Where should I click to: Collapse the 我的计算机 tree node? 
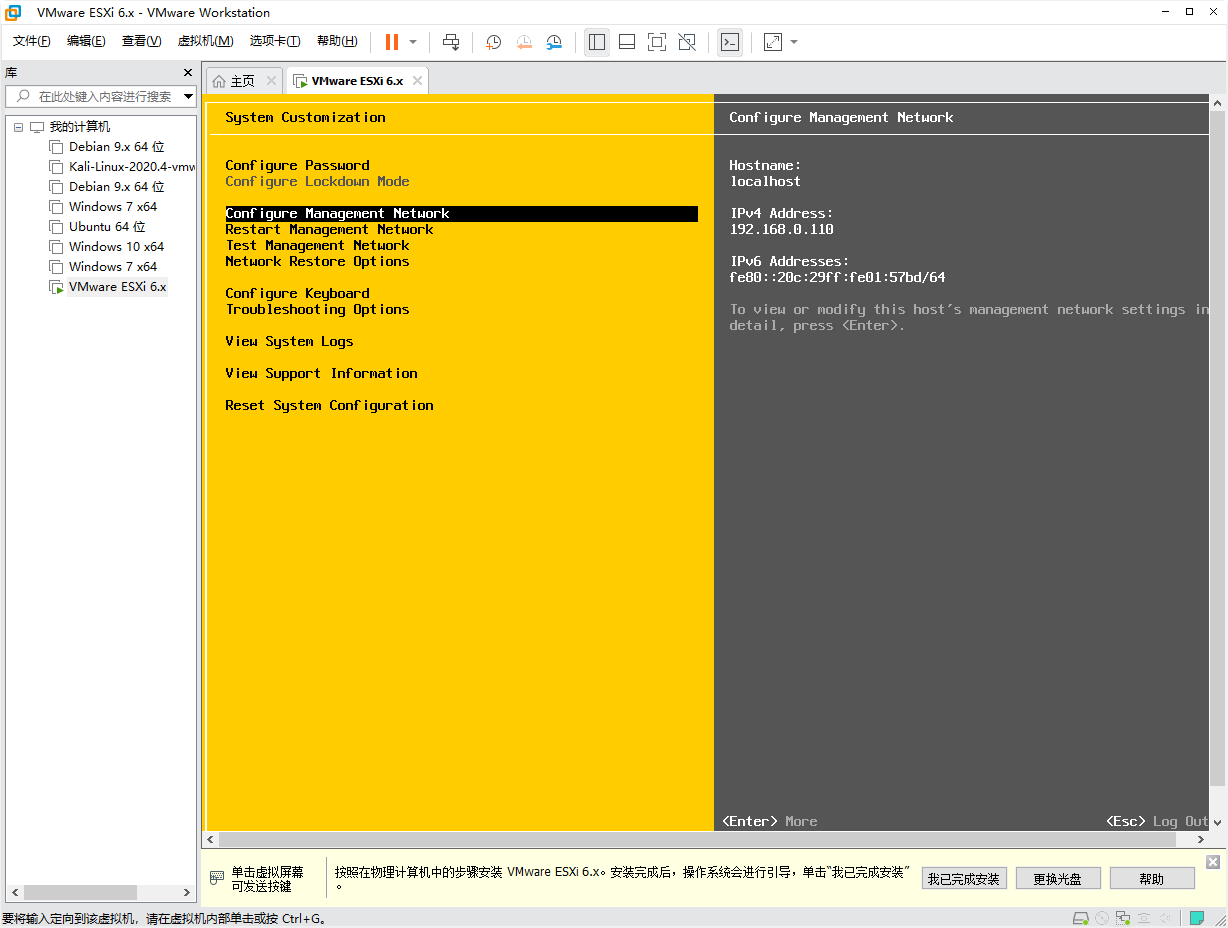pyautogui.click(x=18, y=127)
